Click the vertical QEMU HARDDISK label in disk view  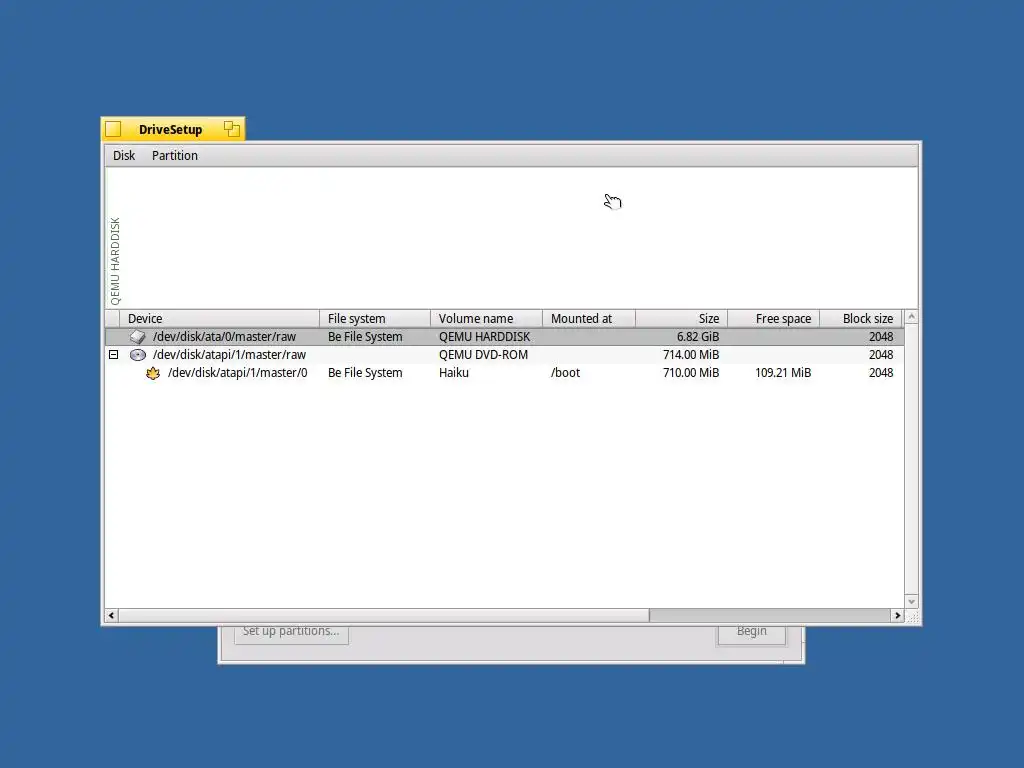pyautogui.click(x=116, y=261)
